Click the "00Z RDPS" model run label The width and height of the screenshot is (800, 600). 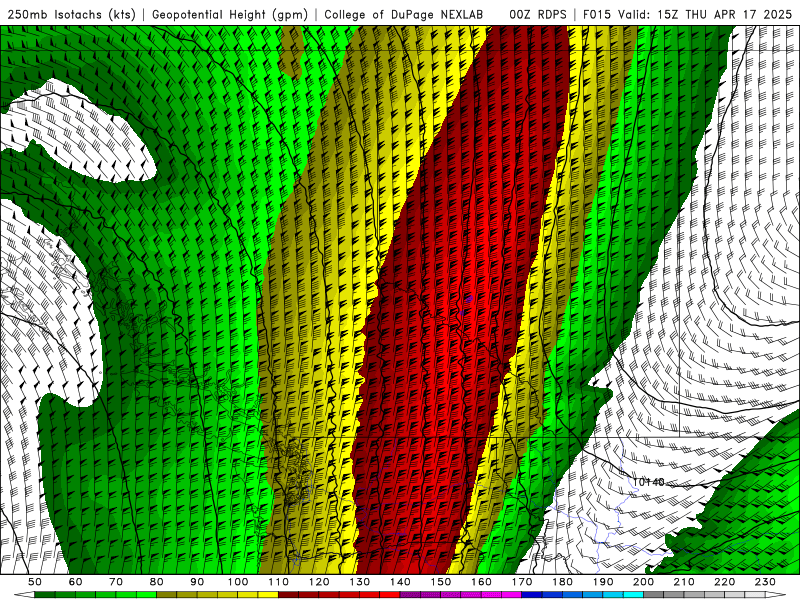click(538, 15)
